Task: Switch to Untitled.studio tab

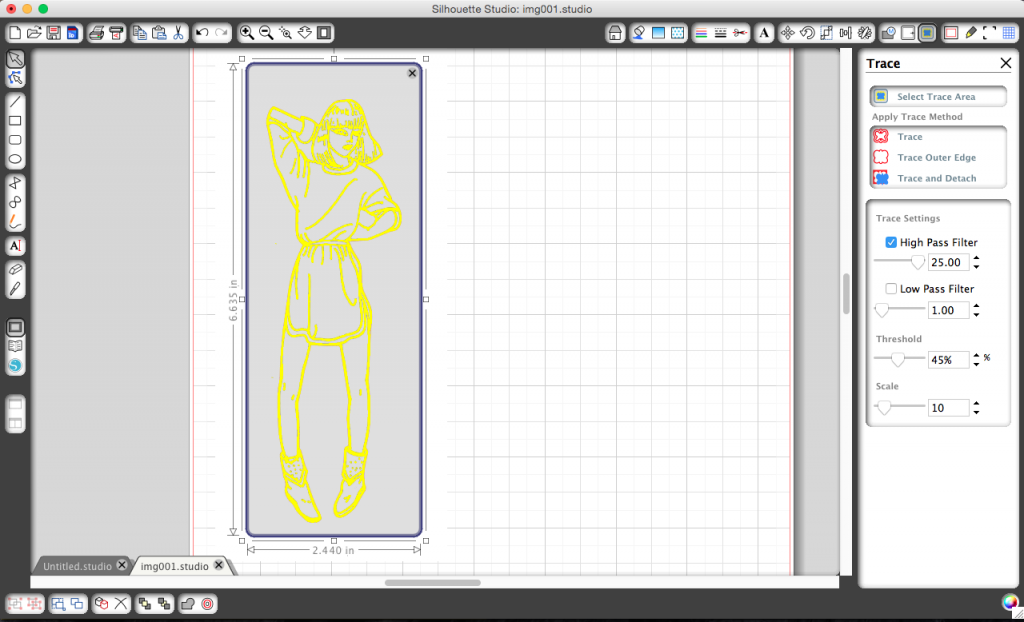Action: [x=77, y=566]
